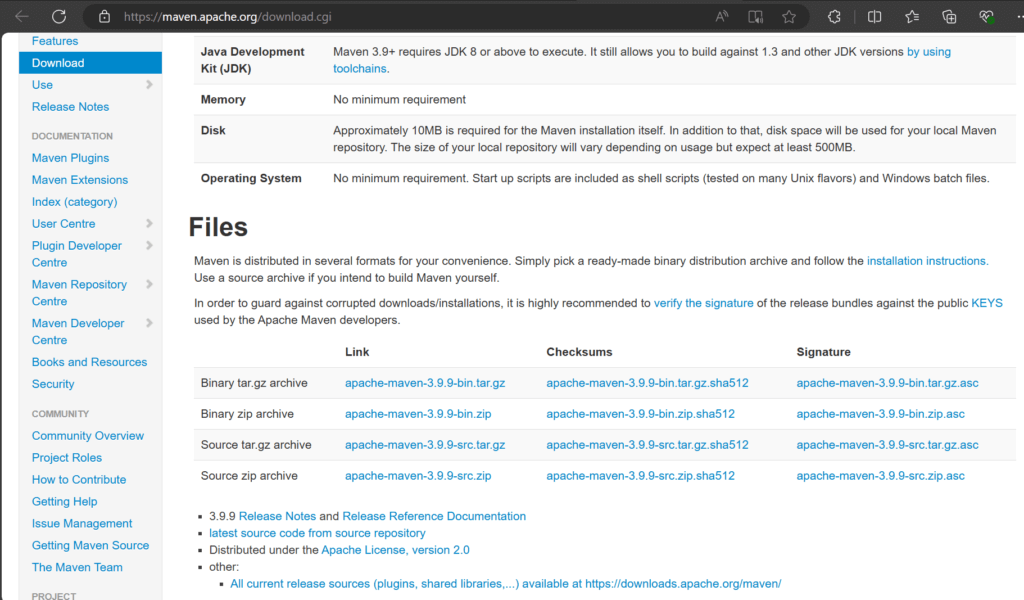The image size is (1024, 600).
Task: Open All current release sources link
Action: 505,584
